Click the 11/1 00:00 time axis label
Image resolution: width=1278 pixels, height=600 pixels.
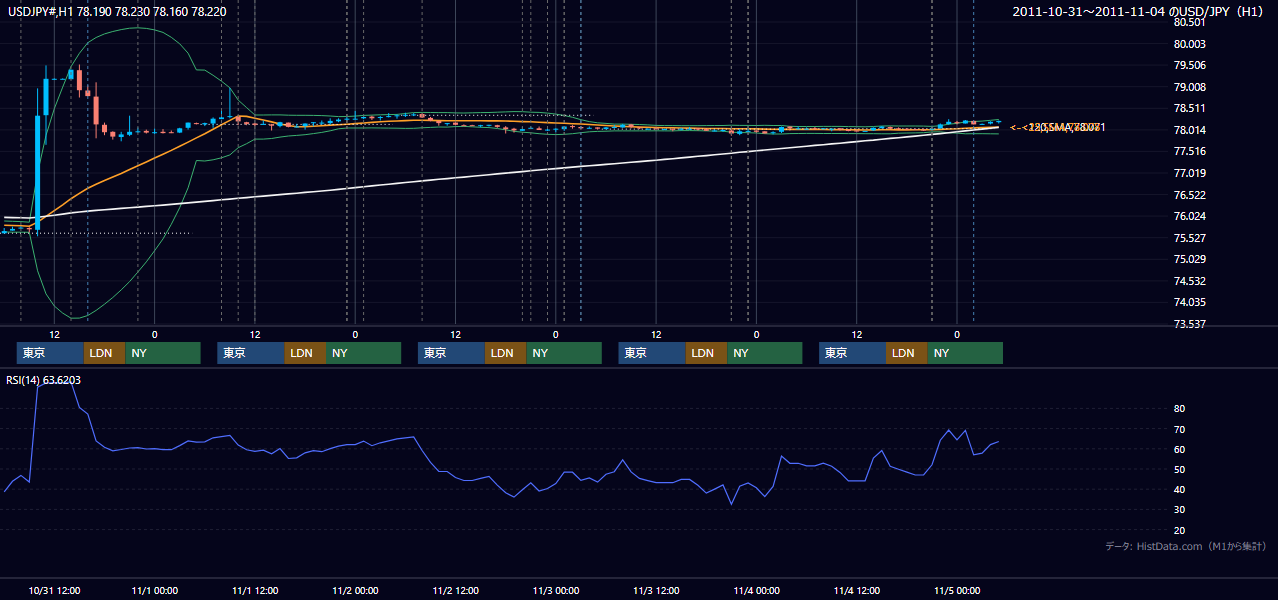(155, 590)
